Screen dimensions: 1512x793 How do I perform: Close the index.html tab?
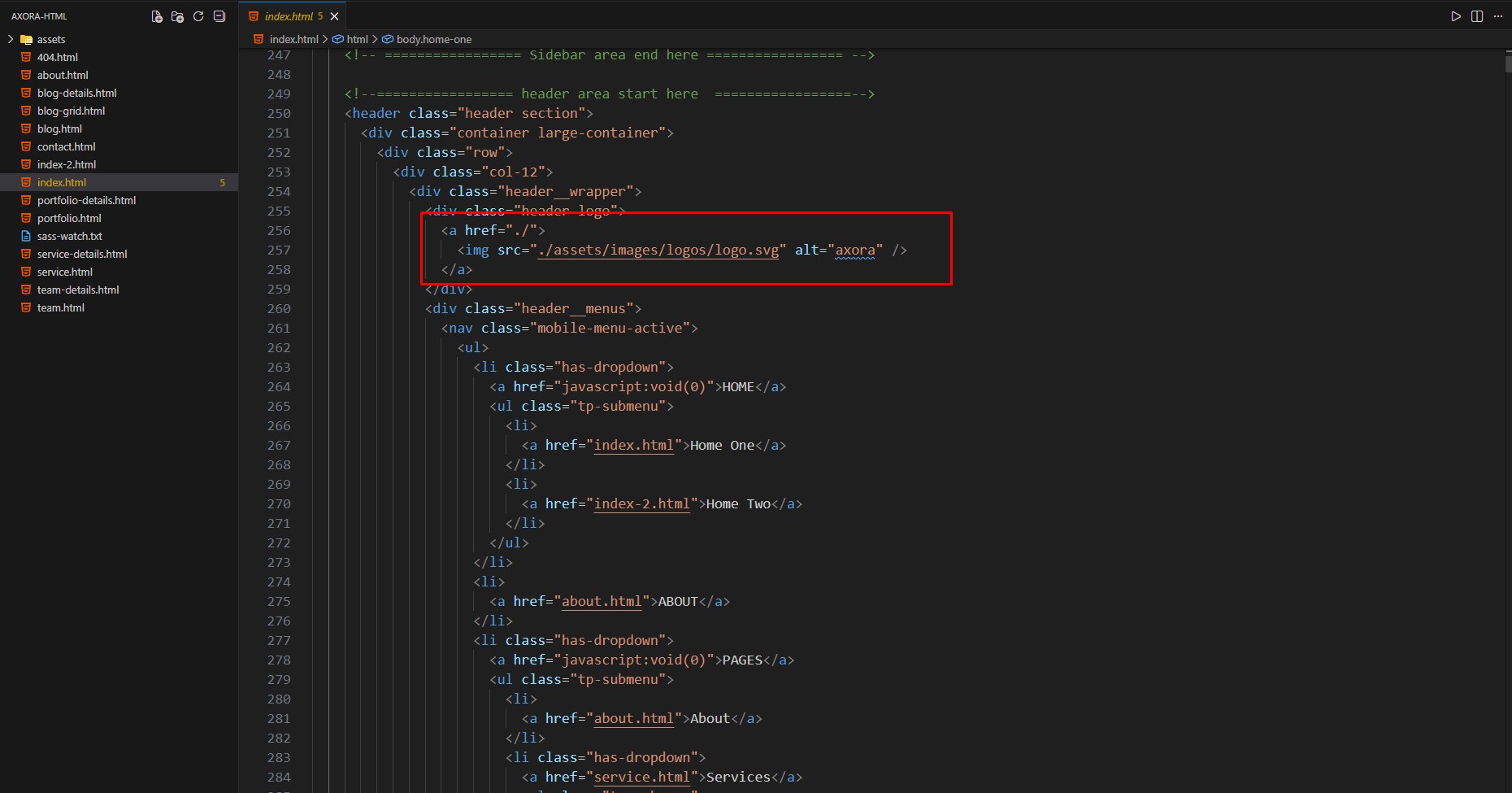[x=334, y=16]
